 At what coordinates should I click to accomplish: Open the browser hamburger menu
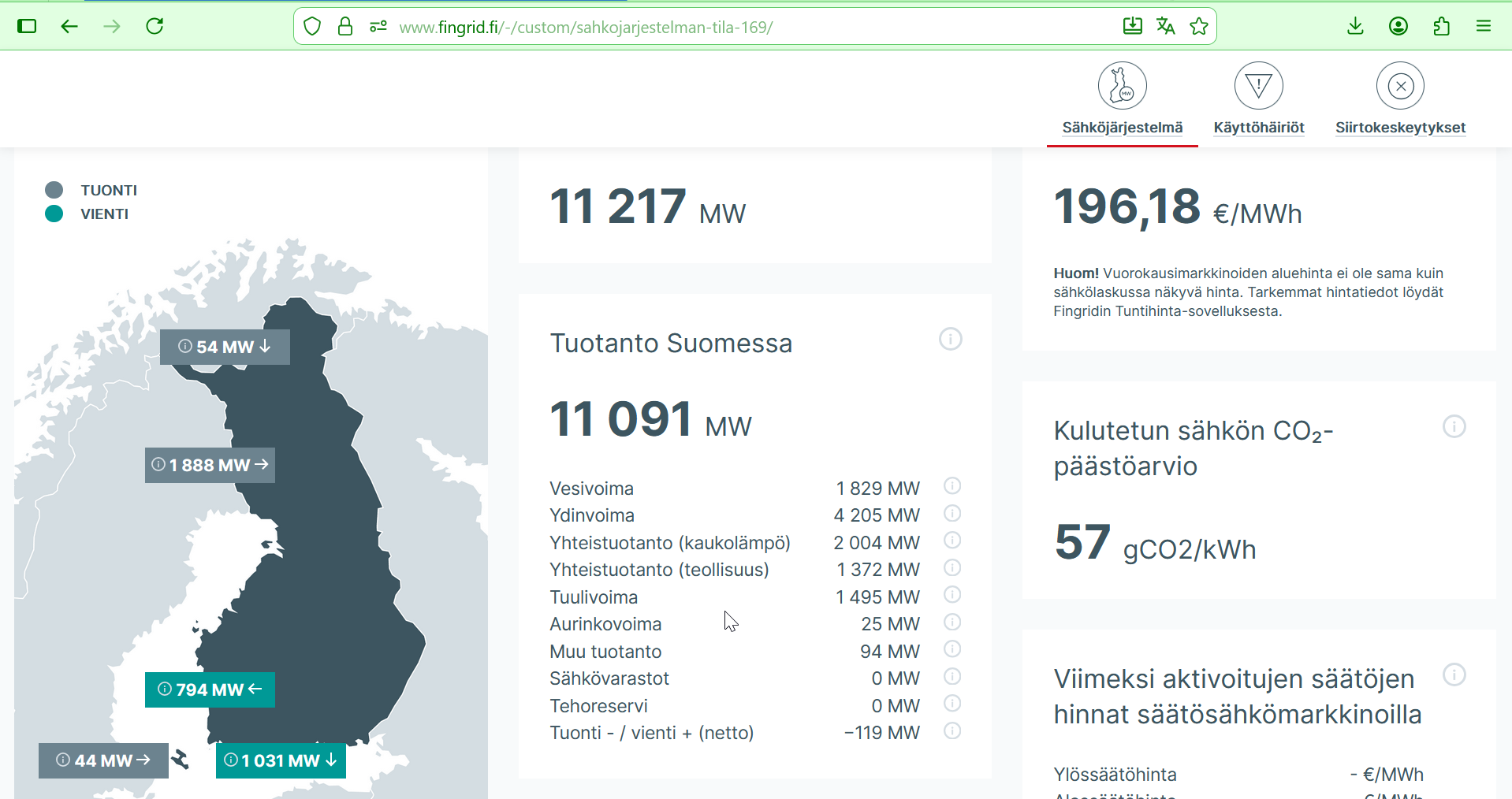coord(1483,27)
